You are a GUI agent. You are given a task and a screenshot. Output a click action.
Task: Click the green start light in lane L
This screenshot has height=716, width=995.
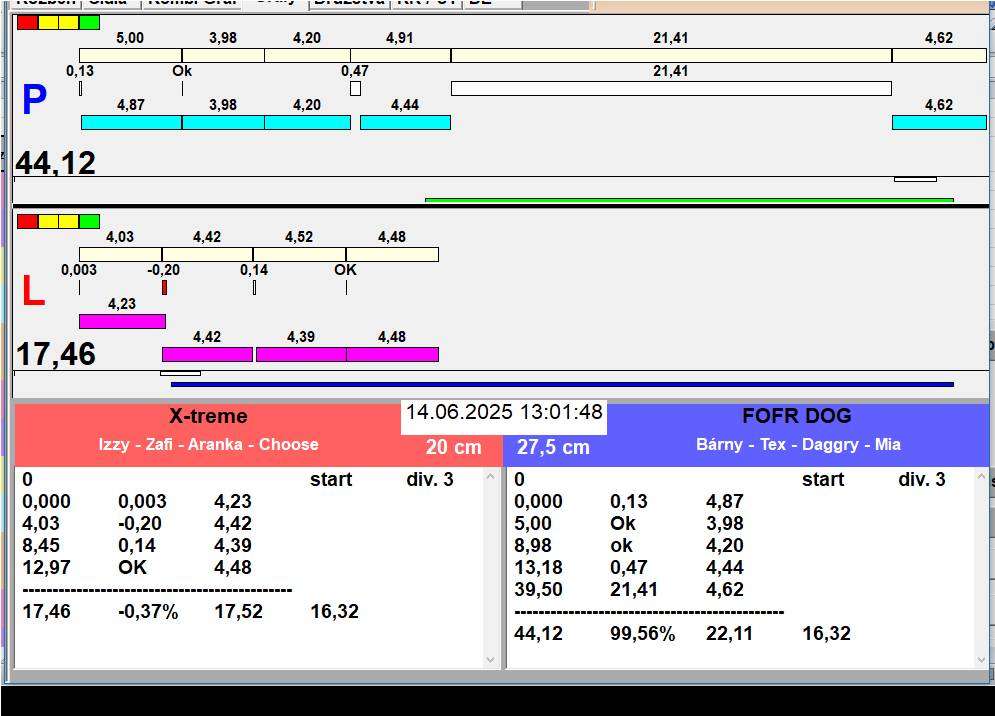(x=90, y=221)
